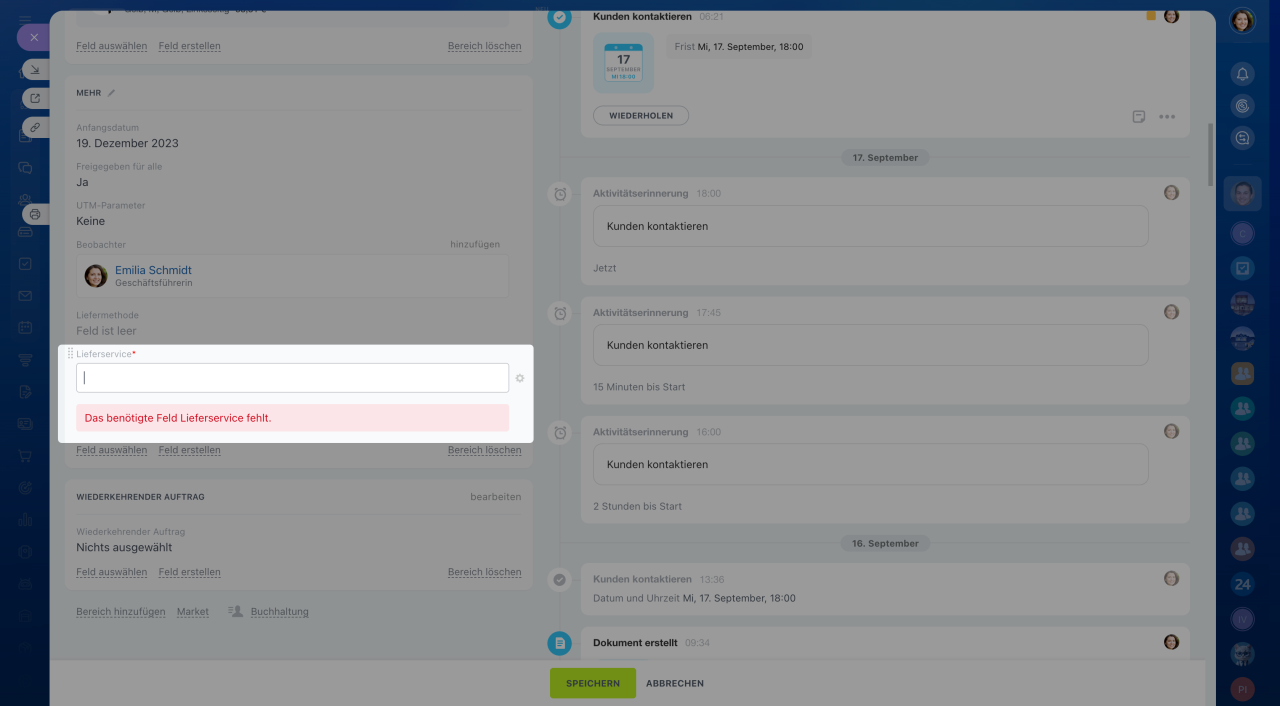This screenshot has width=1280, height=706.
Task: Click hinzufügen next to Beobachter
Action: 474,244
